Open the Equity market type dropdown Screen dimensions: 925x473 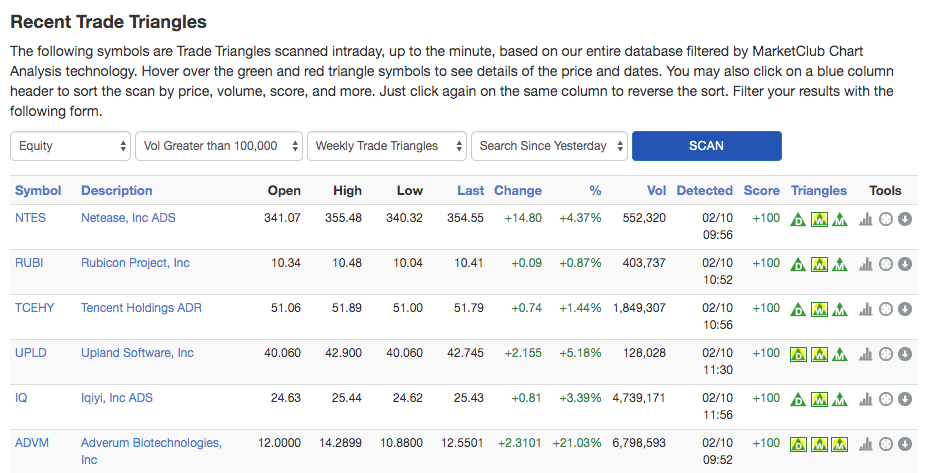(71, 146)
